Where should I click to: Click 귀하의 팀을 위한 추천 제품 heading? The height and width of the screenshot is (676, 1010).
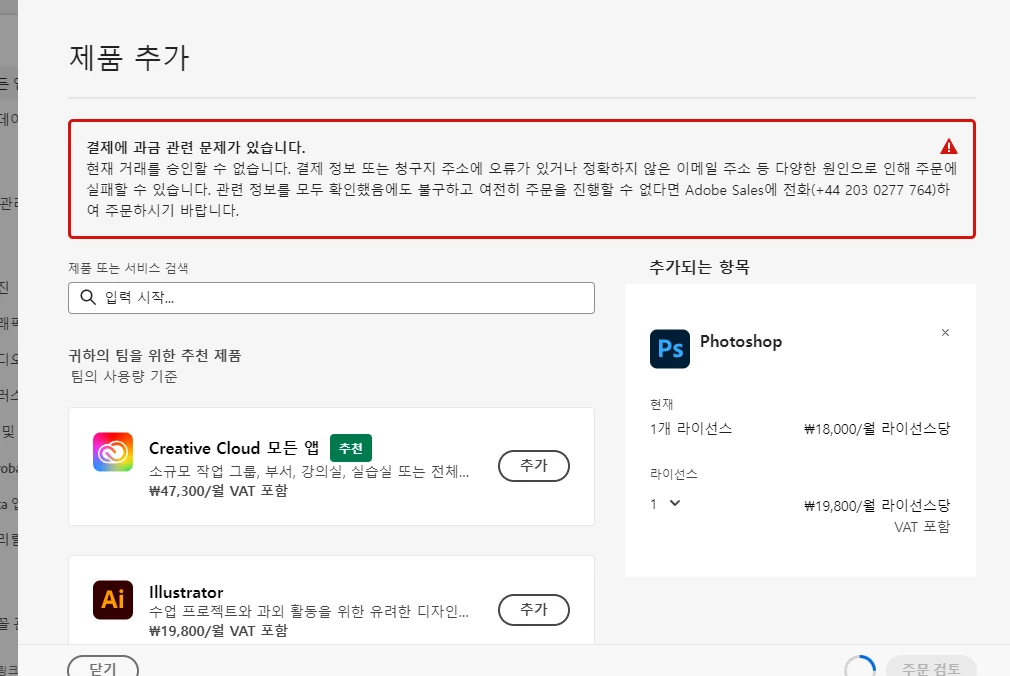coord(155,355)
